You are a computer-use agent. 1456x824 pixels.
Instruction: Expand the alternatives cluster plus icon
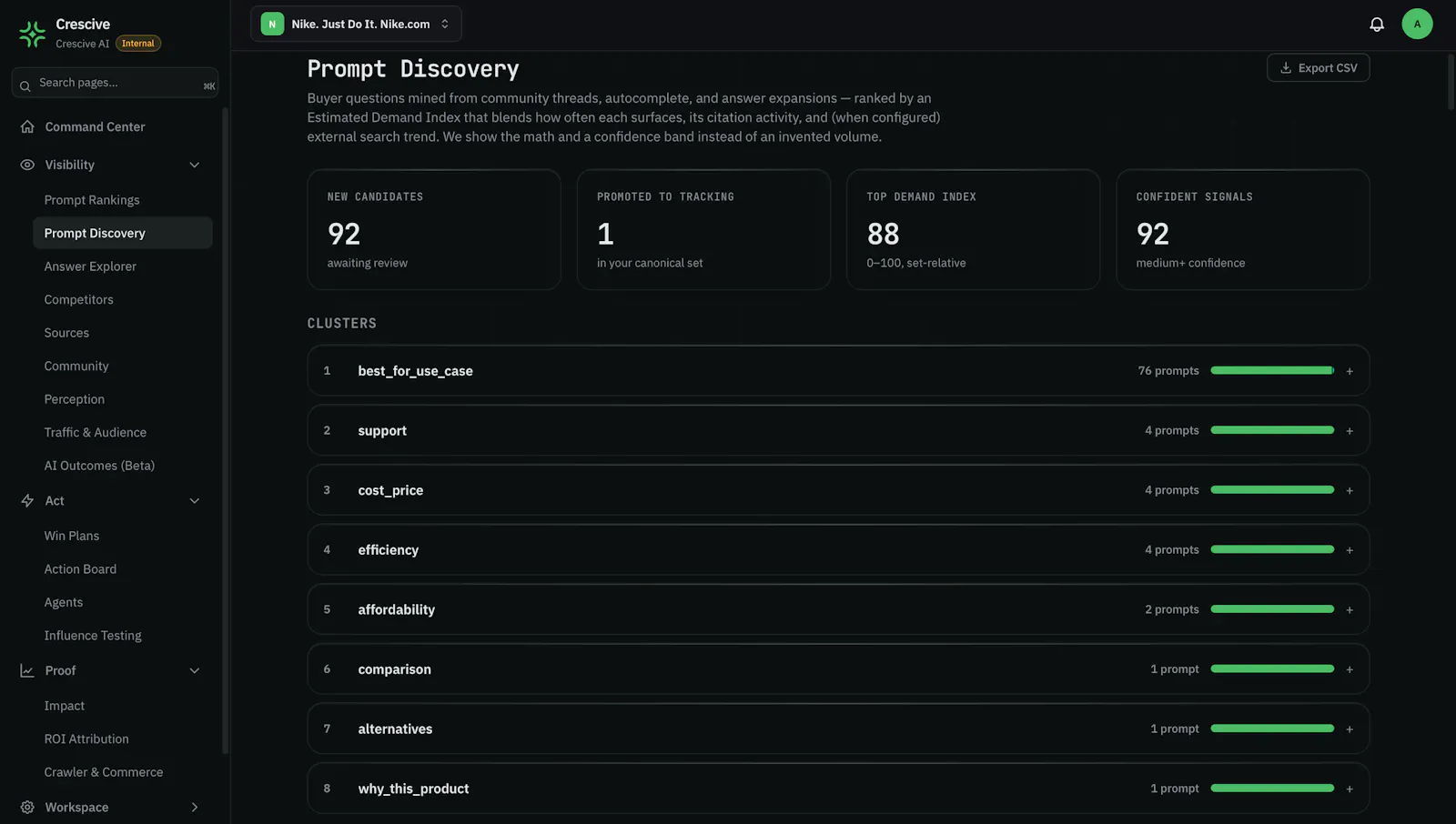point(1350,729)
